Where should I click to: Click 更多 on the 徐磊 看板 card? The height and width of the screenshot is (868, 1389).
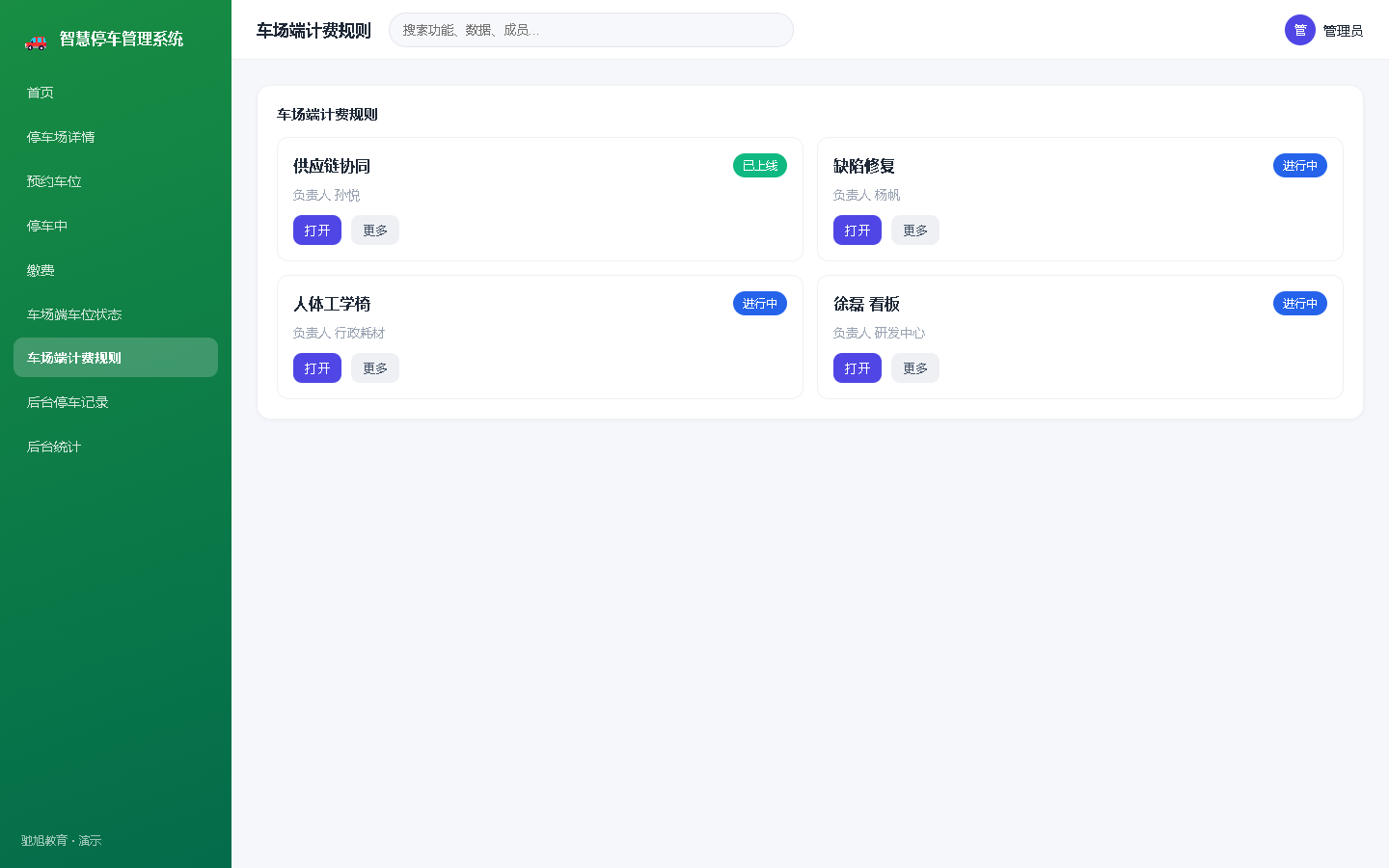click(x=915, y=368)
